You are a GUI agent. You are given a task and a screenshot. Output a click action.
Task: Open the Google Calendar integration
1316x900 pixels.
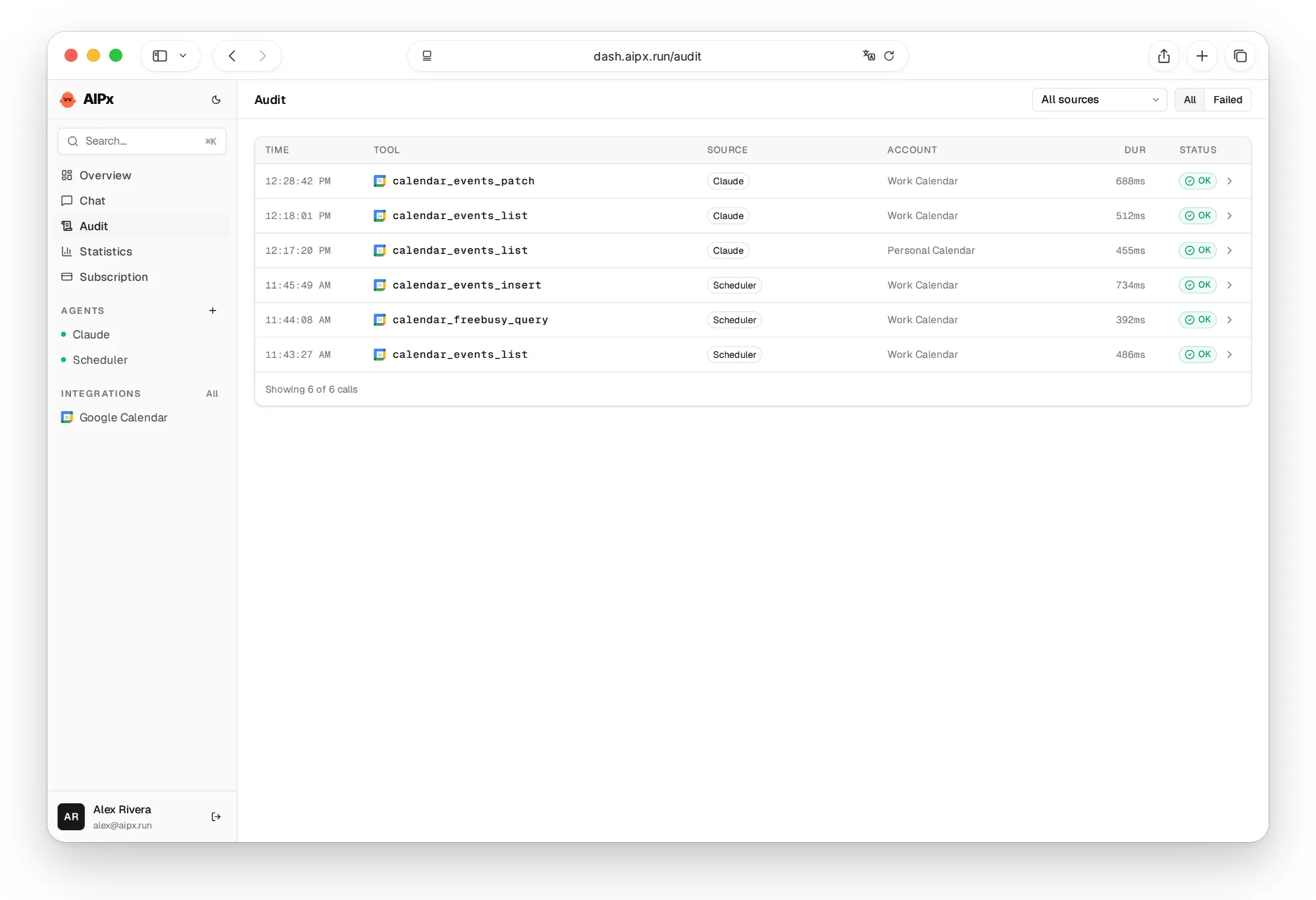click(x=143, y=418)
